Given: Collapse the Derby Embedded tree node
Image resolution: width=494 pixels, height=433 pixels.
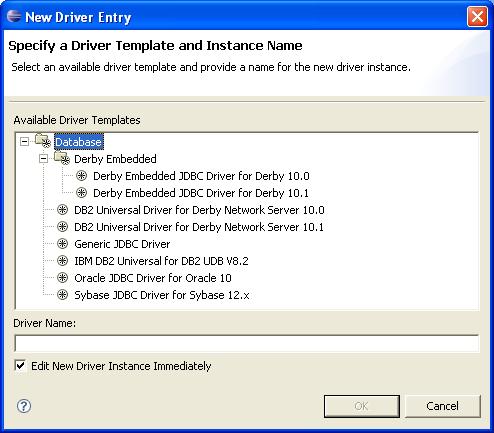Looking at the screenshot, I should (x=43, y=159).
